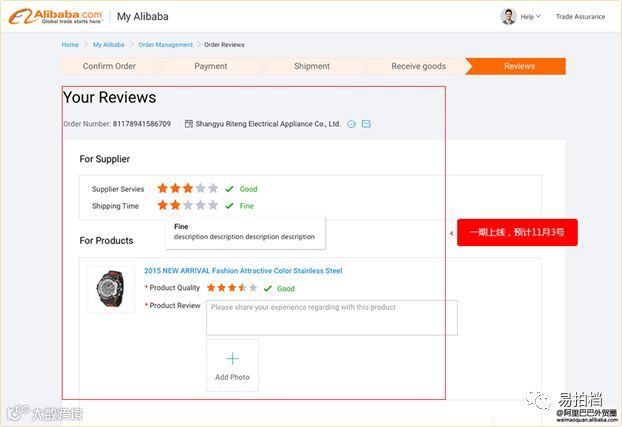Image resolution: width=622 pixels, height=427 pixels.
Task: Set Product Quality rating to one star
Action: (x=211, y=288)
